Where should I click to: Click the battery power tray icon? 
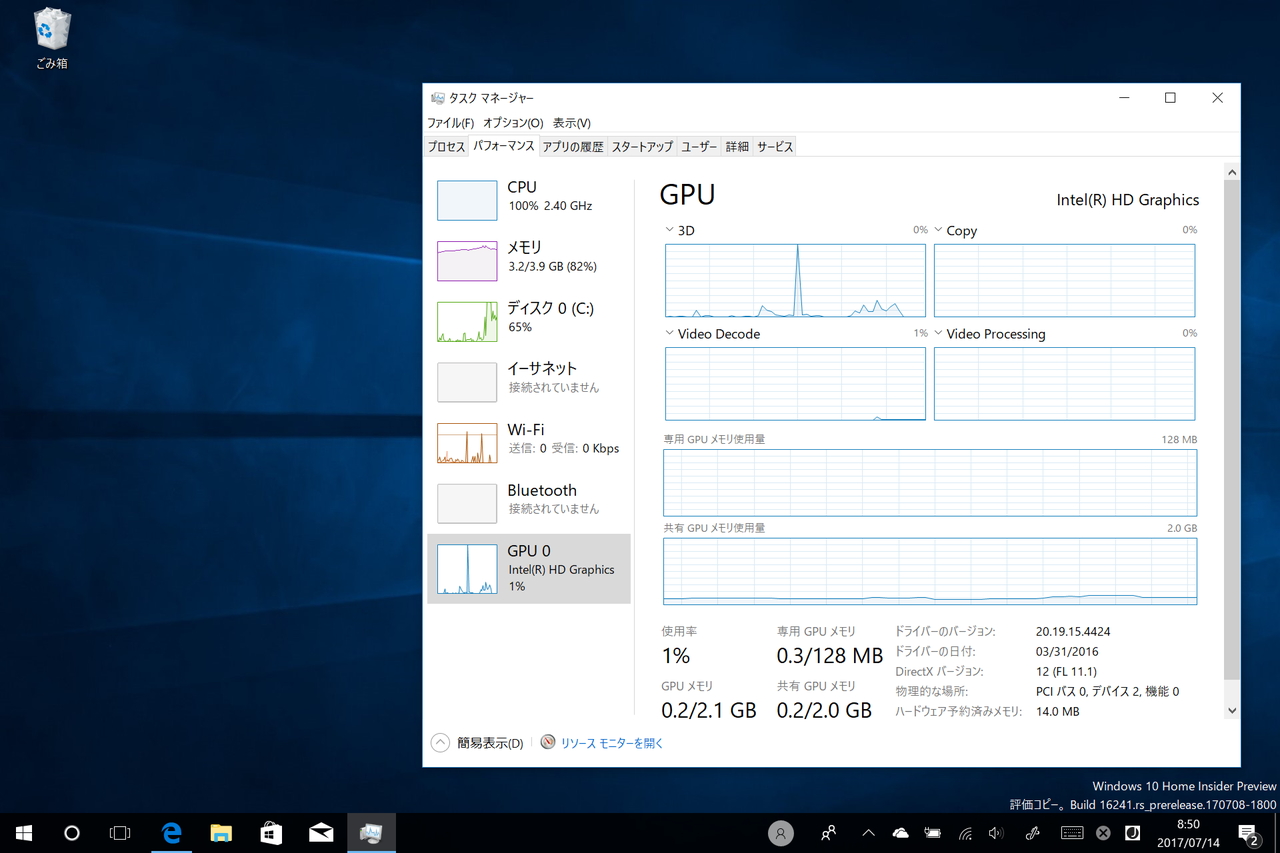933,833
